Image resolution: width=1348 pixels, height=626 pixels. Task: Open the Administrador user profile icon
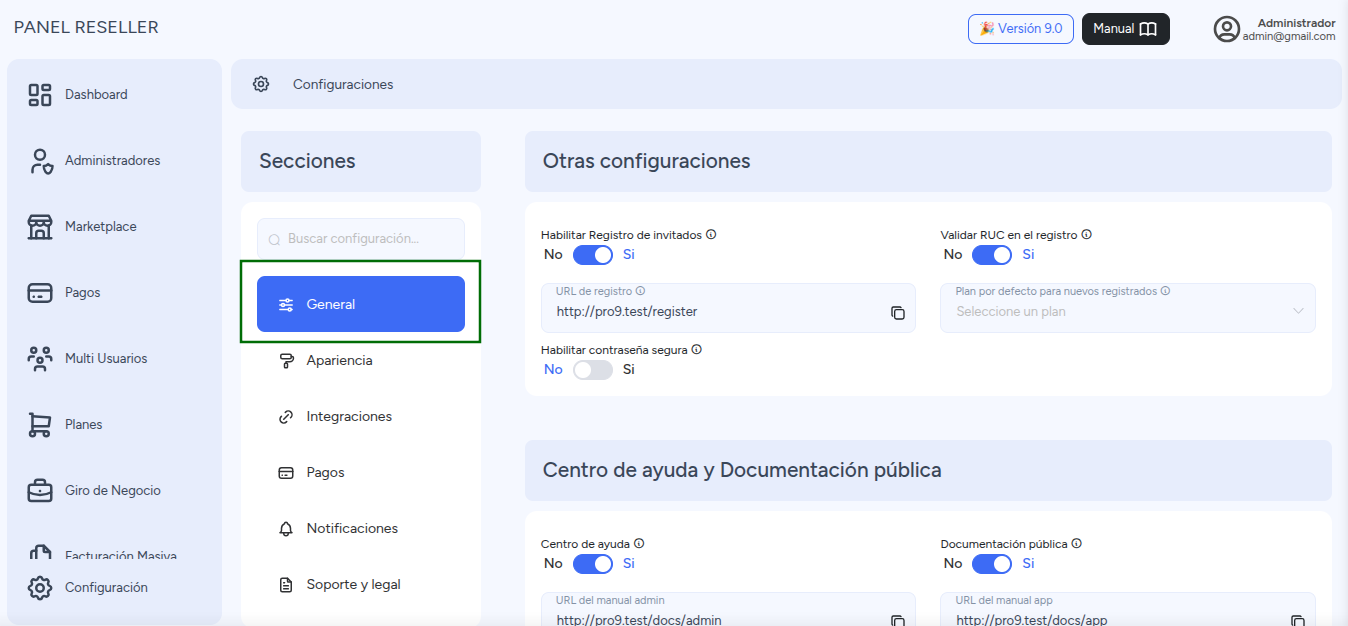pyautogui.click(x=1227, y=29)
